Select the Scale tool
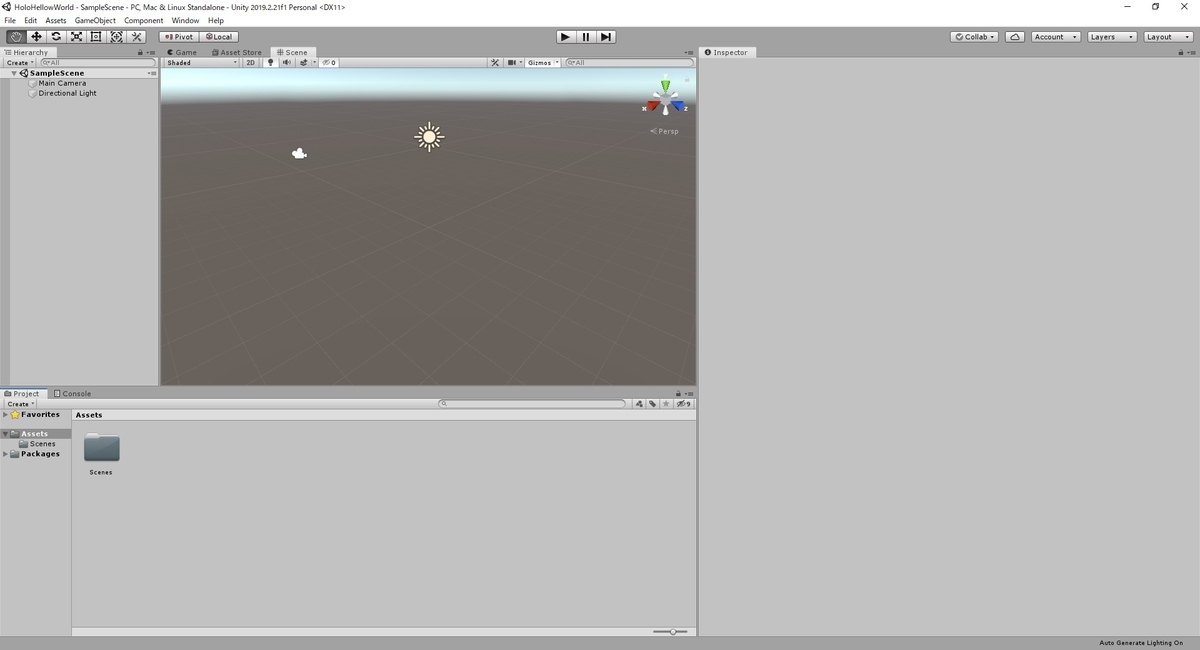Screen dimensions: 1200x650 tap(76, 37)
